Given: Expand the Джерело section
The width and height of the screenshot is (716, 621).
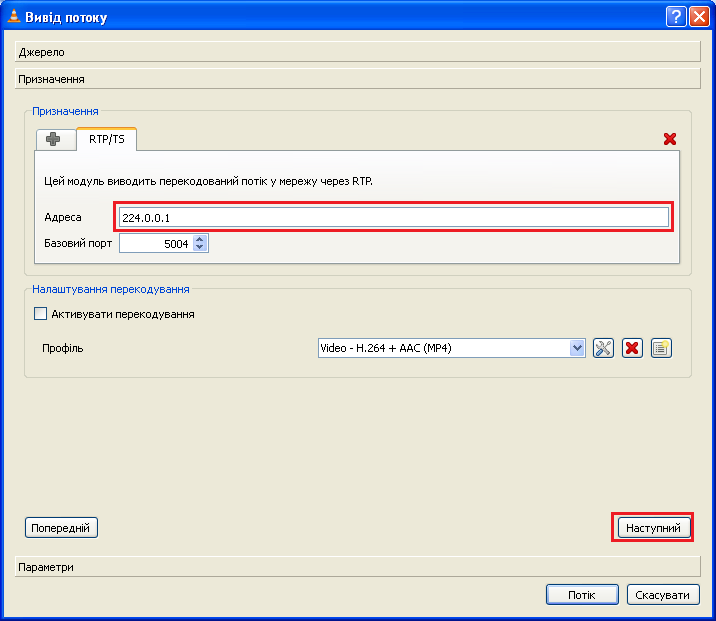Looking at the screenshot, I should 358,52.
